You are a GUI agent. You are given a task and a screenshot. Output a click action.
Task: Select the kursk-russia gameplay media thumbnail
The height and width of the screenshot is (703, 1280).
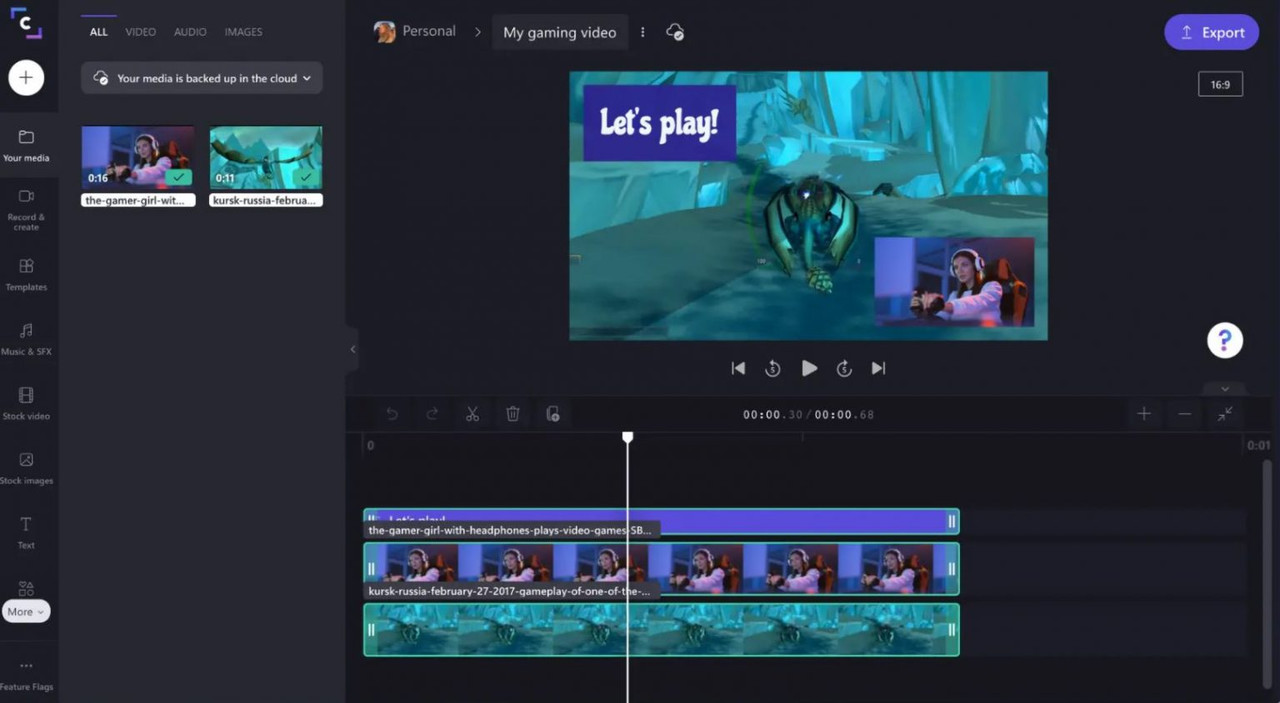coord(266,157)
